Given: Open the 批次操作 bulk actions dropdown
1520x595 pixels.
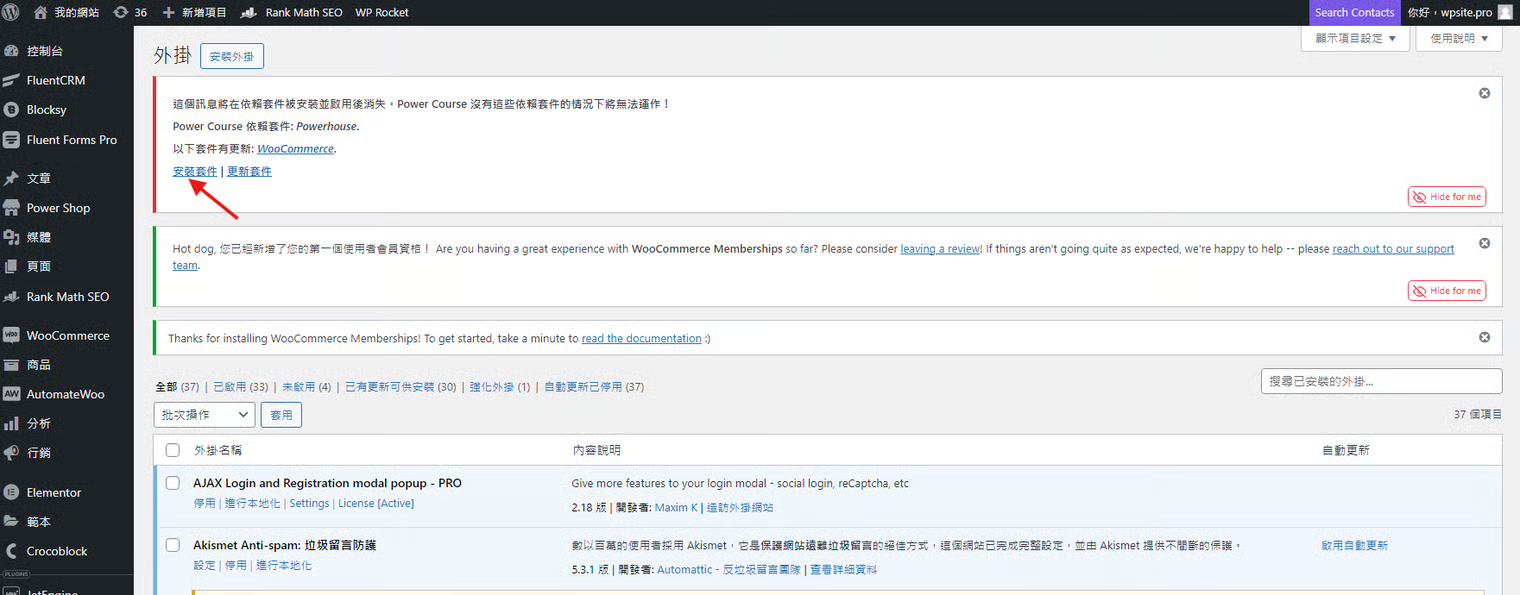Looking at the screenshot, I should (x=204, y=414).
